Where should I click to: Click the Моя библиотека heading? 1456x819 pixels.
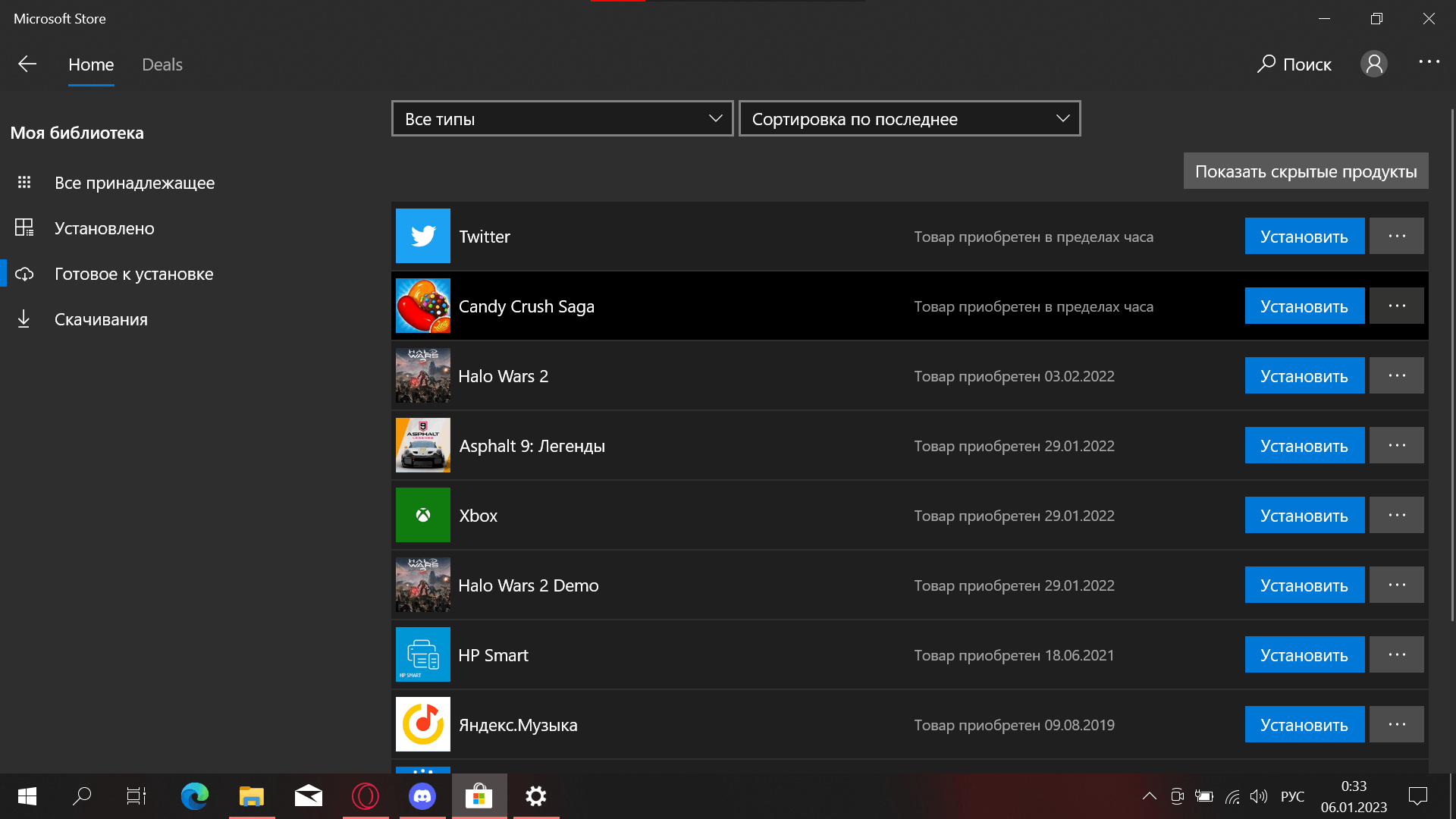click(x=77, y=133)
